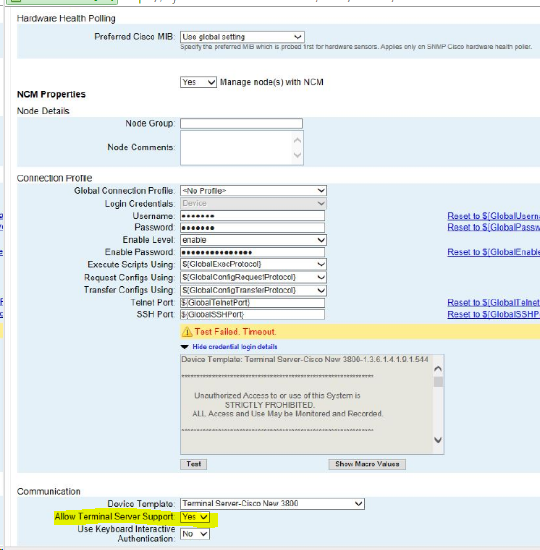Click Node Comments scroll down arrow
Image resolution: width=540 pixels, height=550 pixels.
297,155
